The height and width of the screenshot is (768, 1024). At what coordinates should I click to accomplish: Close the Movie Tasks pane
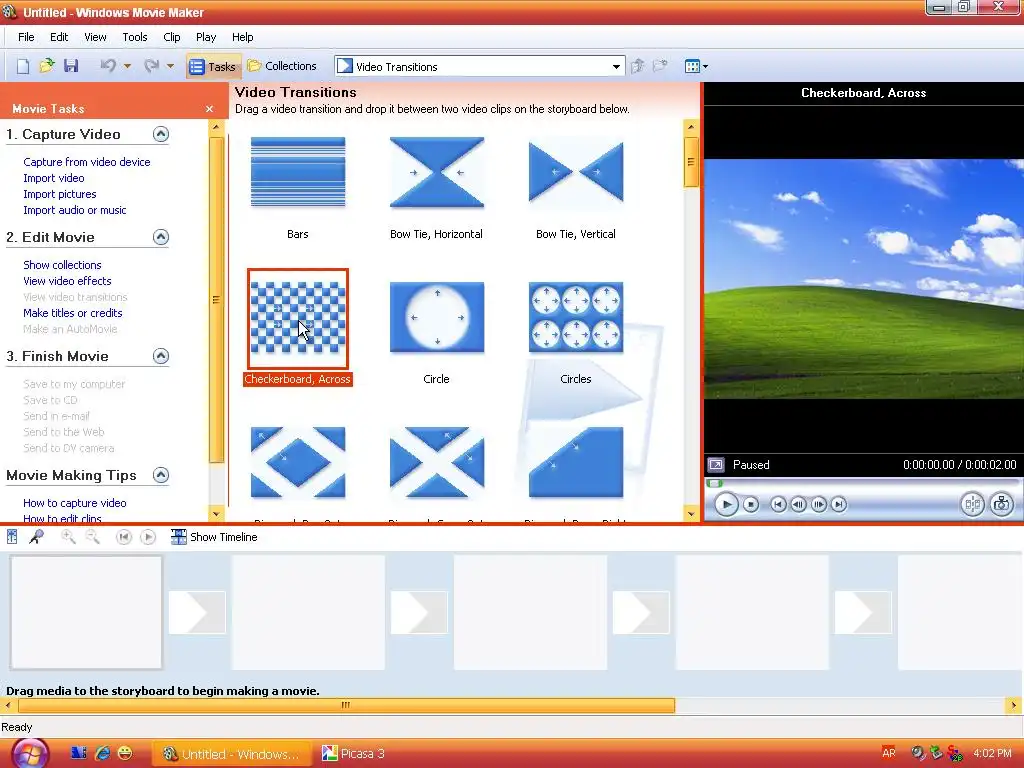(x=209, y=109)
